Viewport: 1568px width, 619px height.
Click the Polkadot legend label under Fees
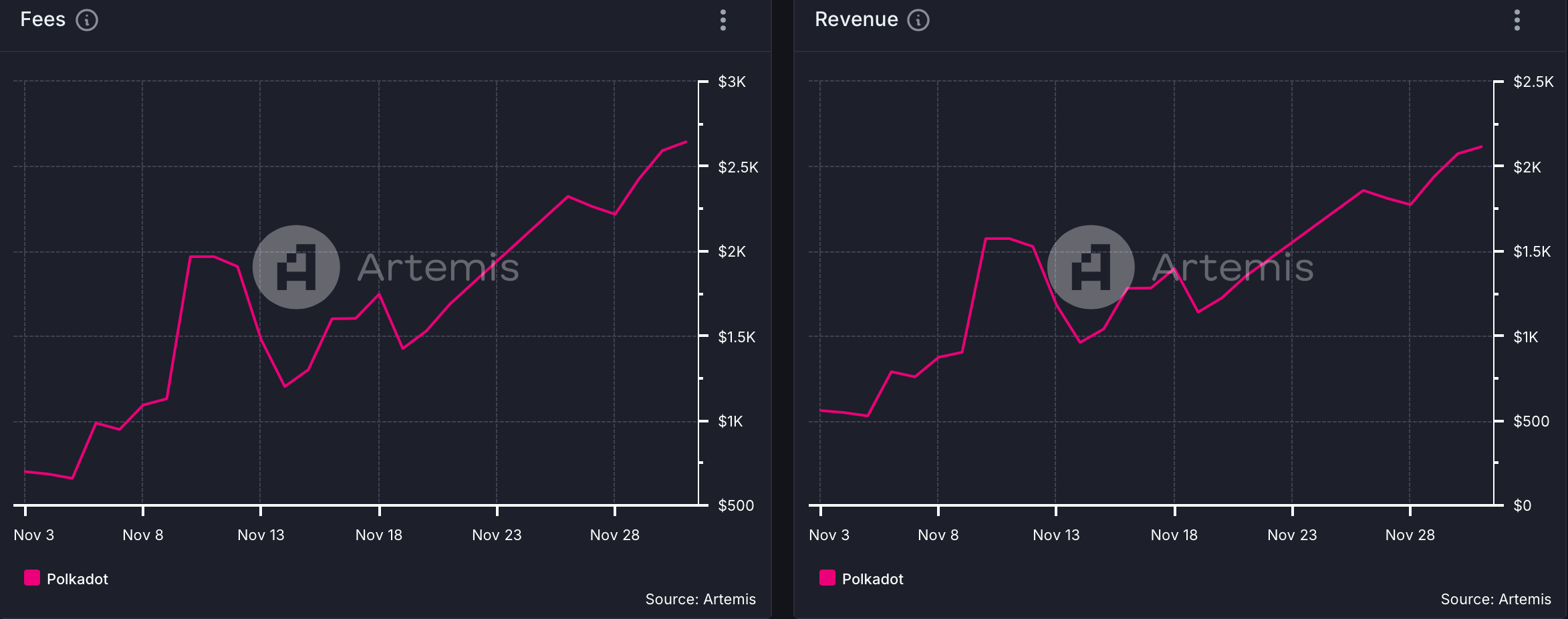78,579
